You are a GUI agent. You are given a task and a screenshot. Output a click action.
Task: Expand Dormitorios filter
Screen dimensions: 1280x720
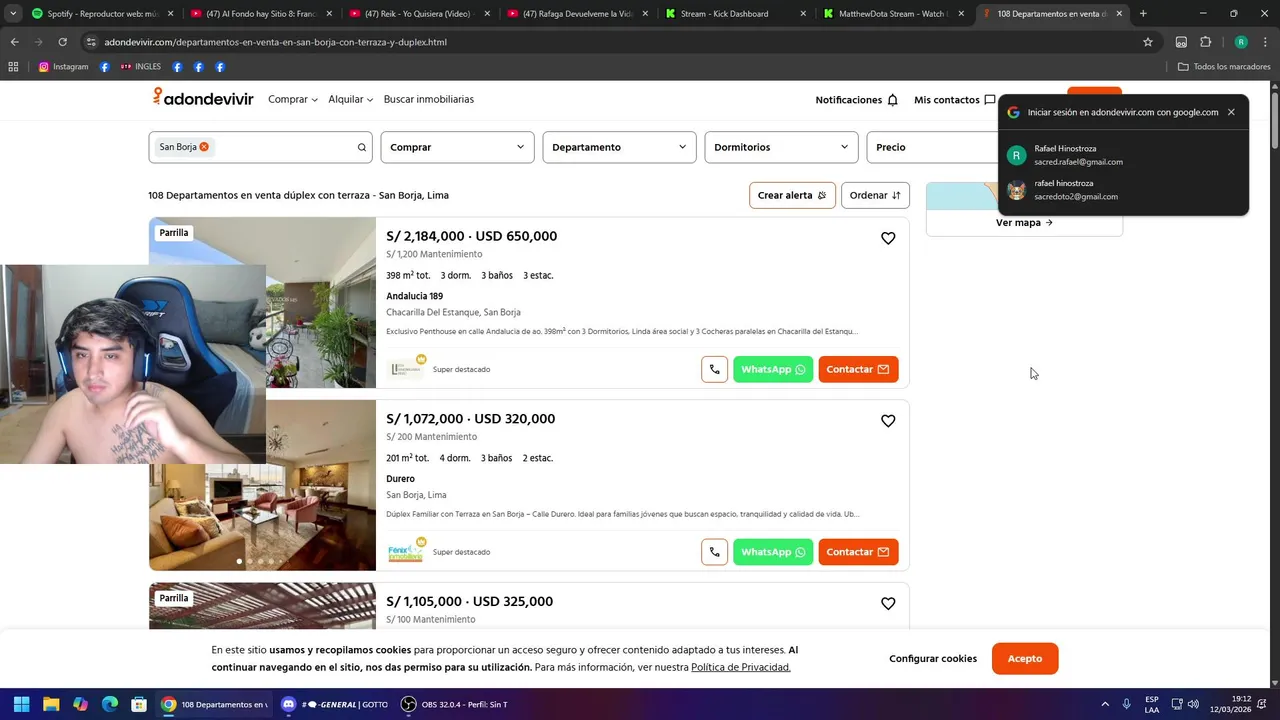coord(781,147)
